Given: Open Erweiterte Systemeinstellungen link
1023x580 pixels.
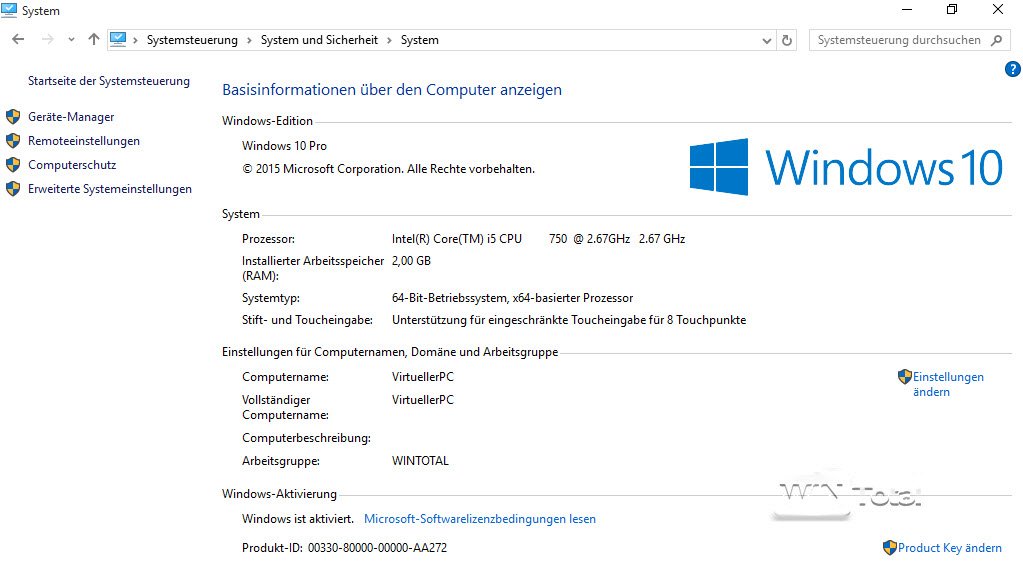Looking at the screenshot, I should [110, 189].
